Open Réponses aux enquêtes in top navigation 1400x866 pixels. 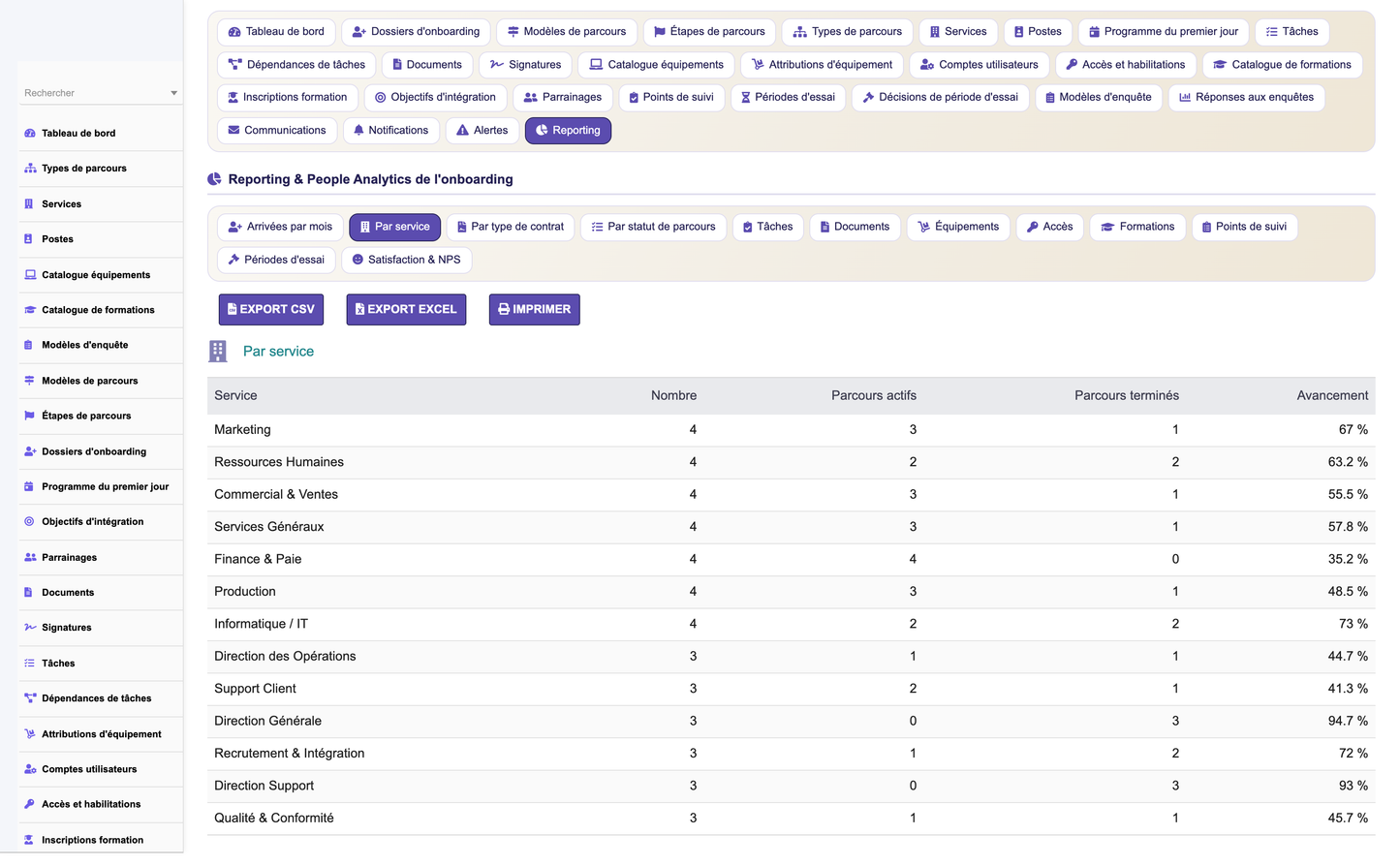[1246, 97]
